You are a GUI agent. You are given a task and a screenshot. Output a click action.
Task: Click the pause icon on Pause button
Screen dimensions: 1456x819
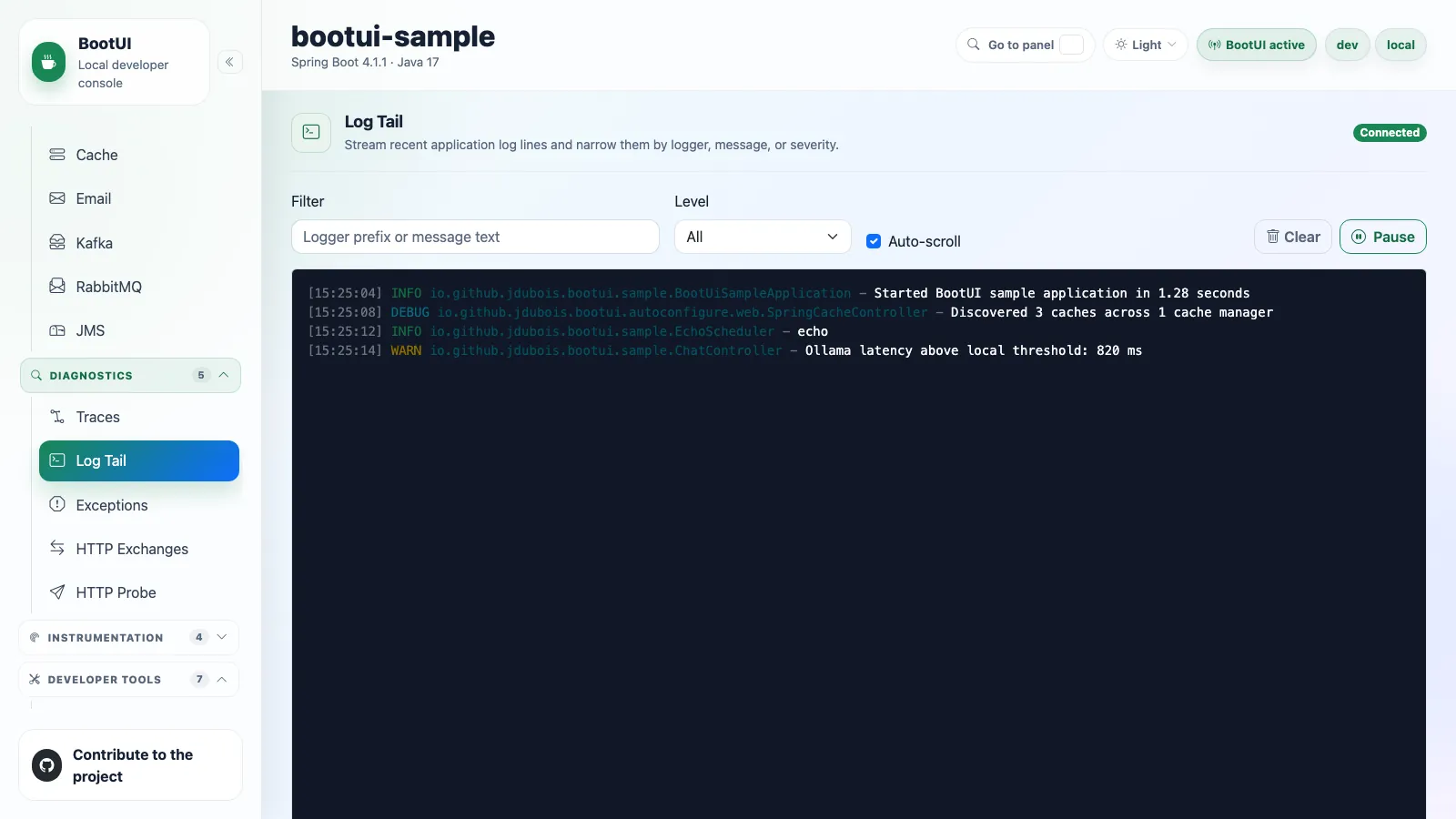[1359, 237]
